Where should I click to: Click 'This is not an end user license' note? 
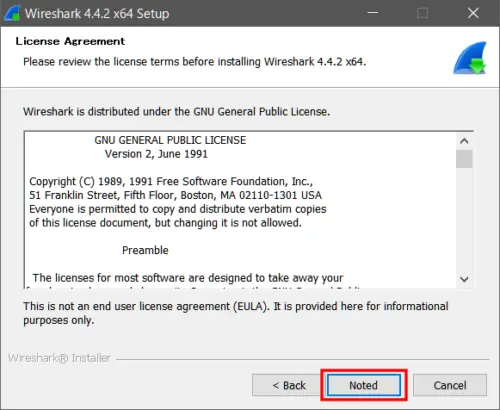tap(236, 313)
